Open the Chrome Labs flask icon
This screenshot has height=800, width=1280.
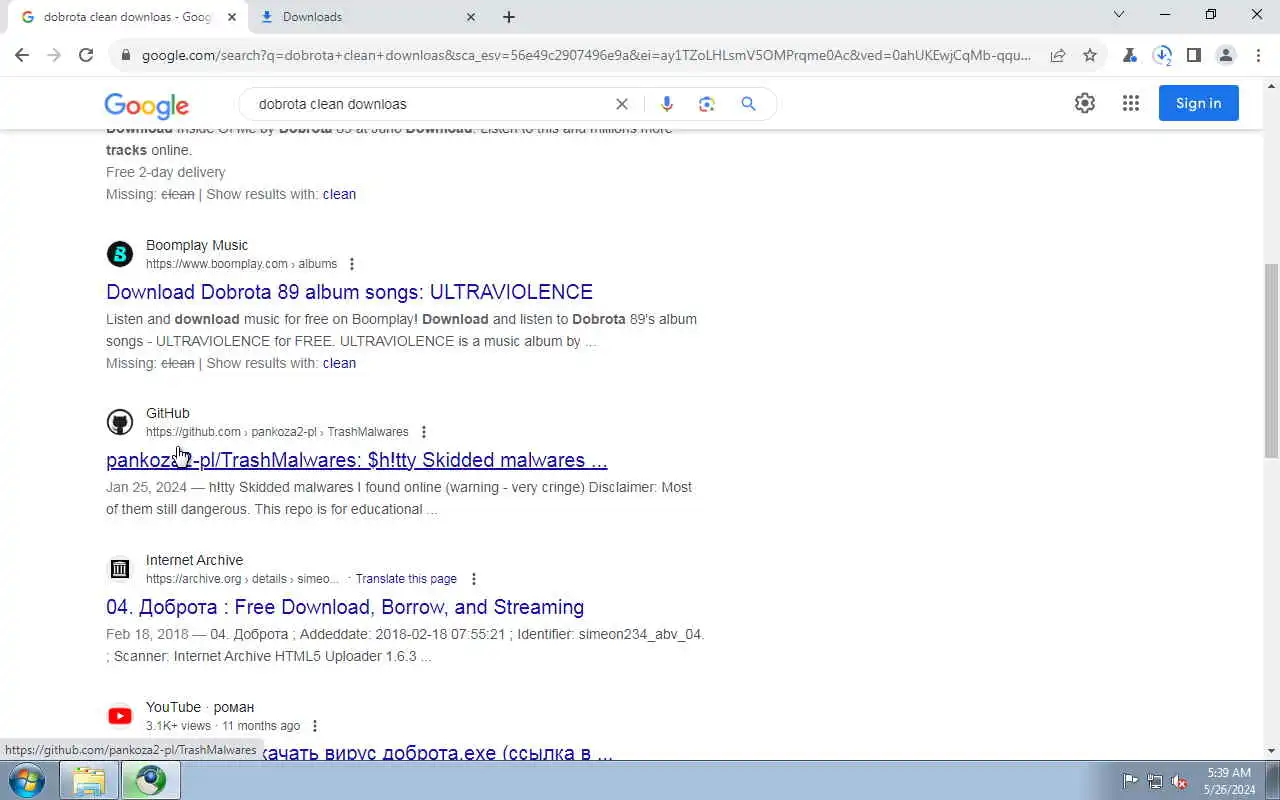tap(1130, 56)
